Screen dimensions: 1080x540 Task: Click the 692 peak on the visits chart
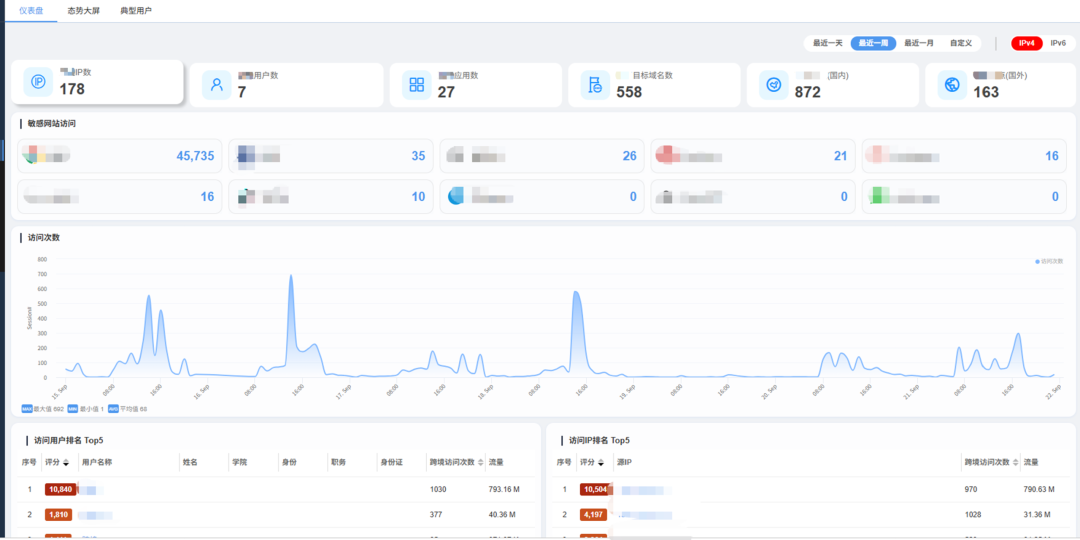pyautogui.click(x=291, y=277)
